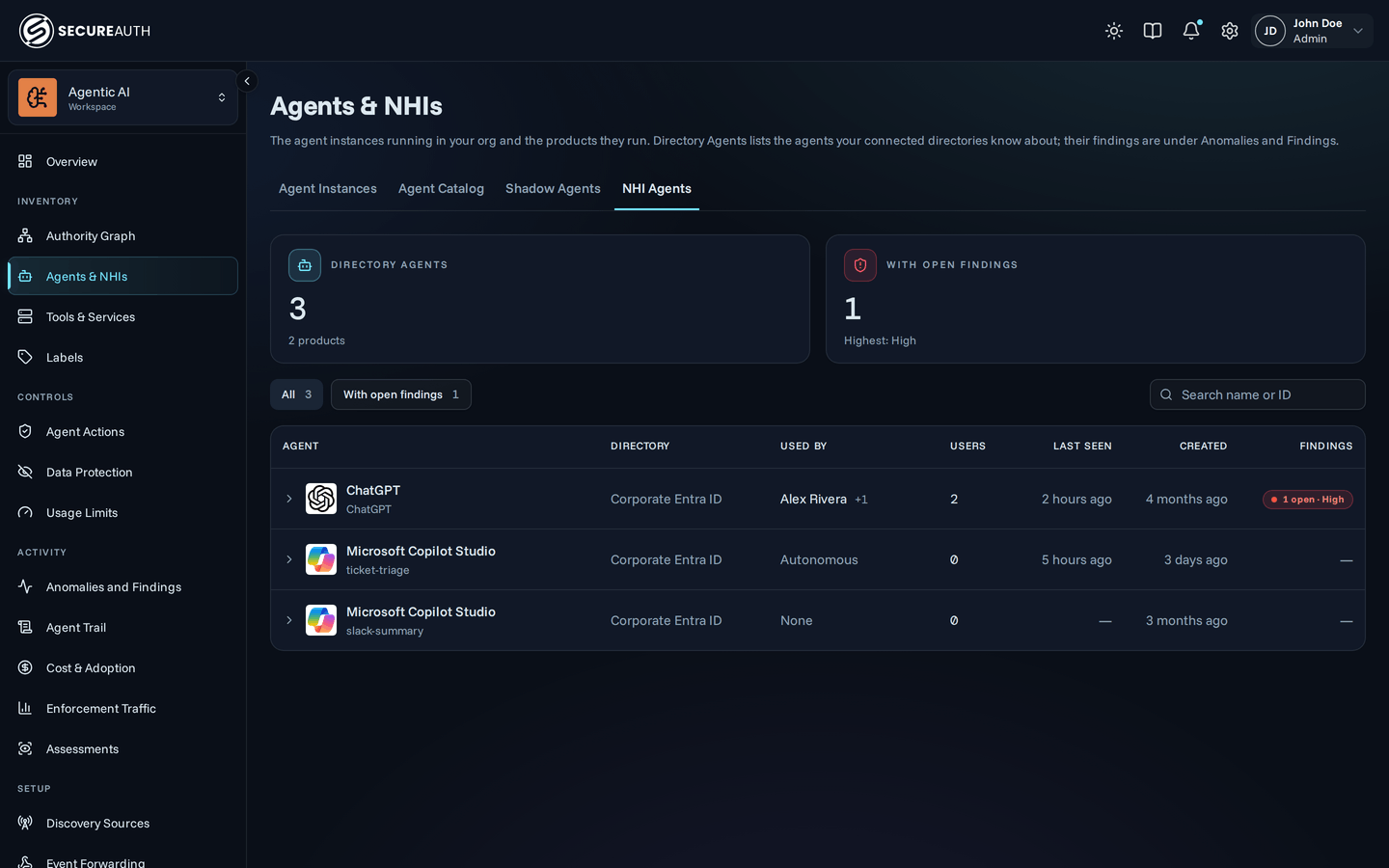Click the Last Seen column header

click(x=1082, y=446)
